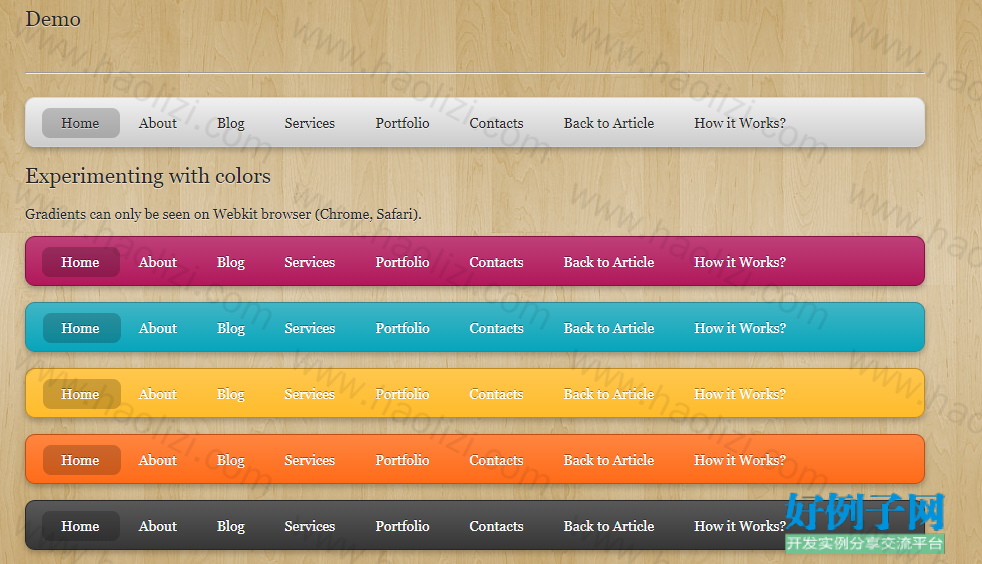The height and width of the screenshot is (564, 982).
Task: Open Blog in the orange navigation bar
Action: click(230, 461)
